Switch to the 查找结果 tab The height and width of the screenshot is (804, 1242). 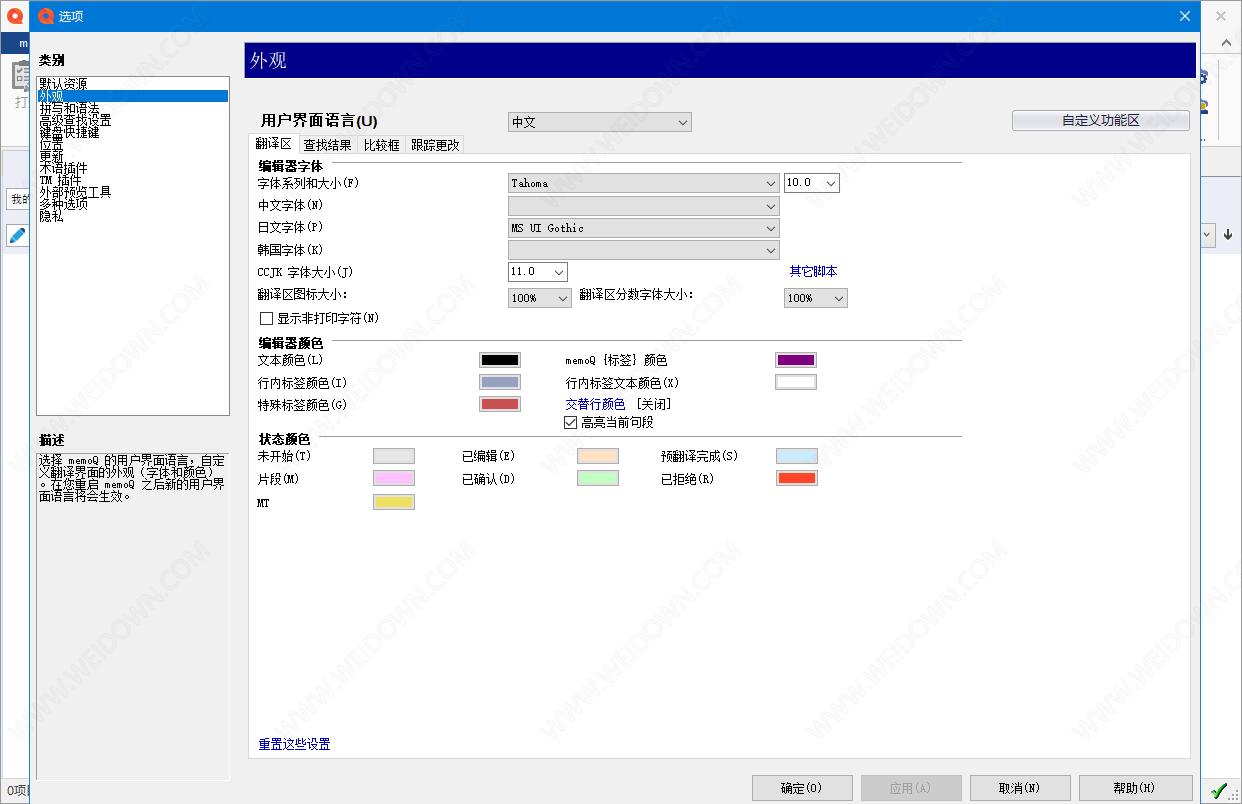pos(327,145)
